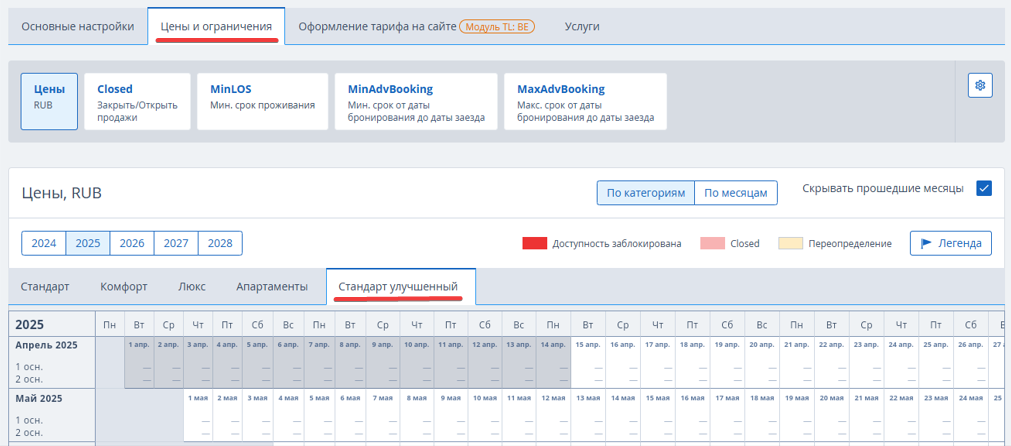Screen dimensions: 1011x446
Task: Select year 2025
Action: pos(88,244)
